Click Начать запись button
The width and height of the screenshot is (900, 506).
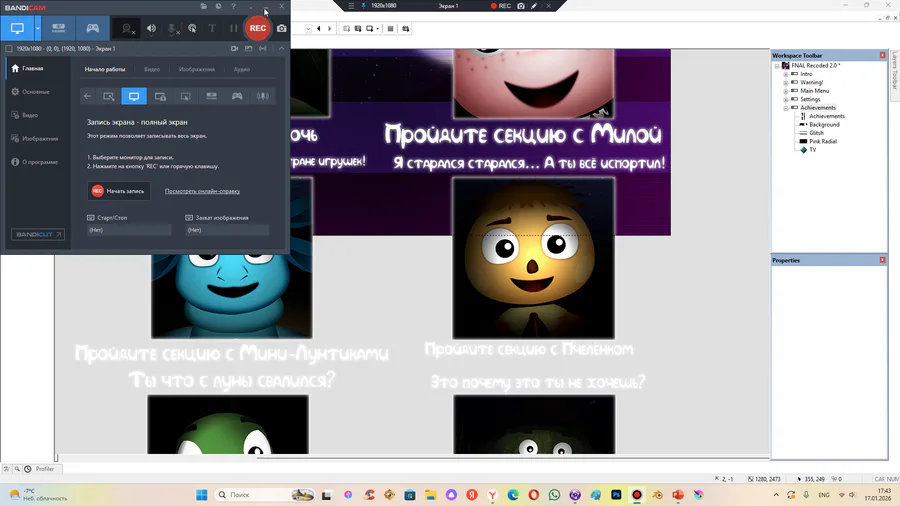coord(119,191)
